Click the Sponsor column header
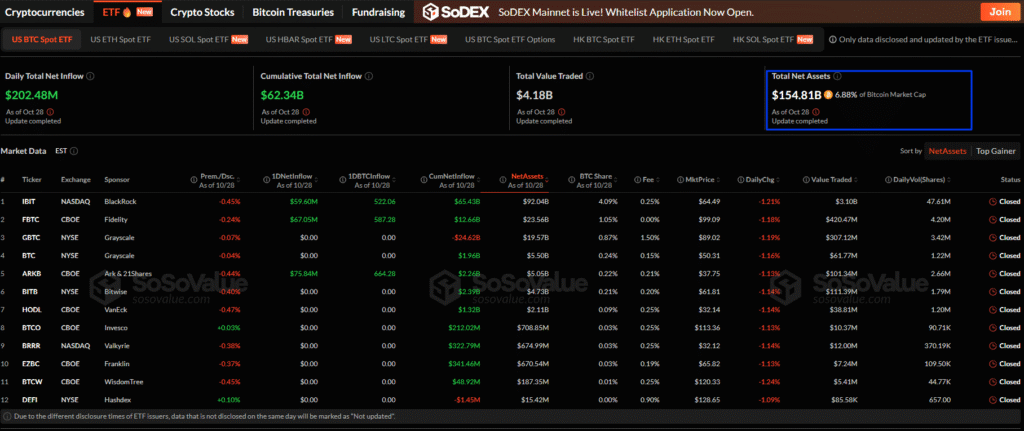The height and width of the screenshot is (431, 1024). 116,180
